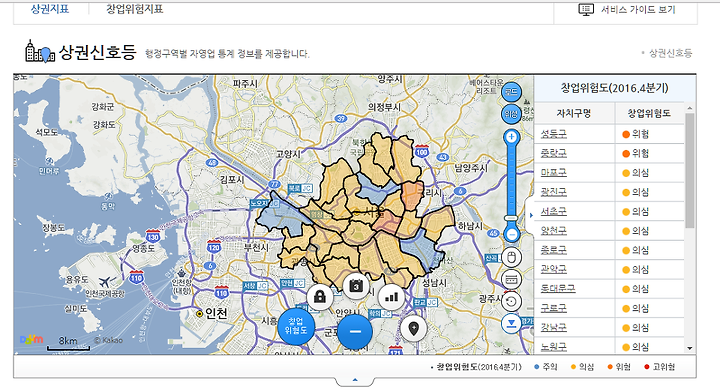
Task: Click the download arrow icon on the map
Action: point(511,324)
